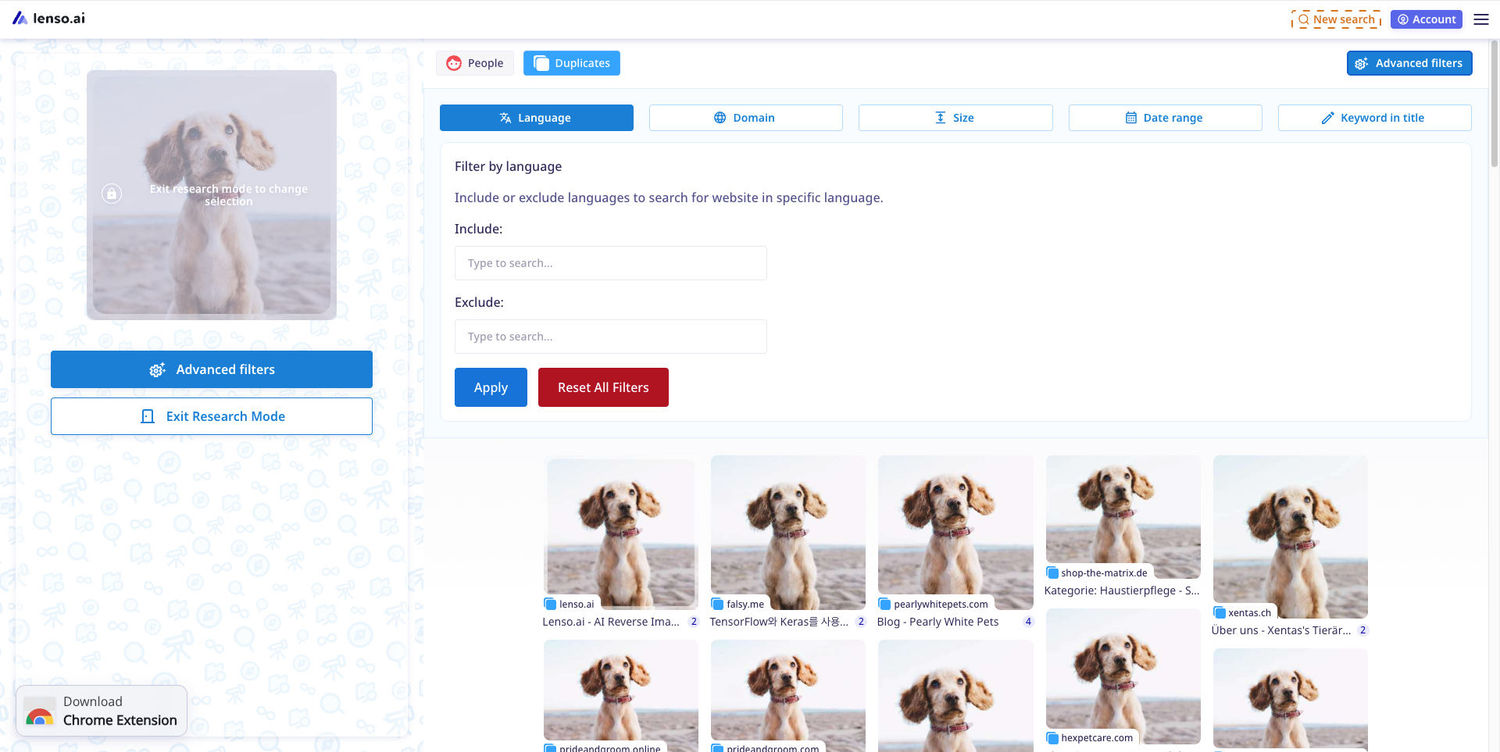Click the title beginning "TensorFlow와 Keras"

(779, 622)
